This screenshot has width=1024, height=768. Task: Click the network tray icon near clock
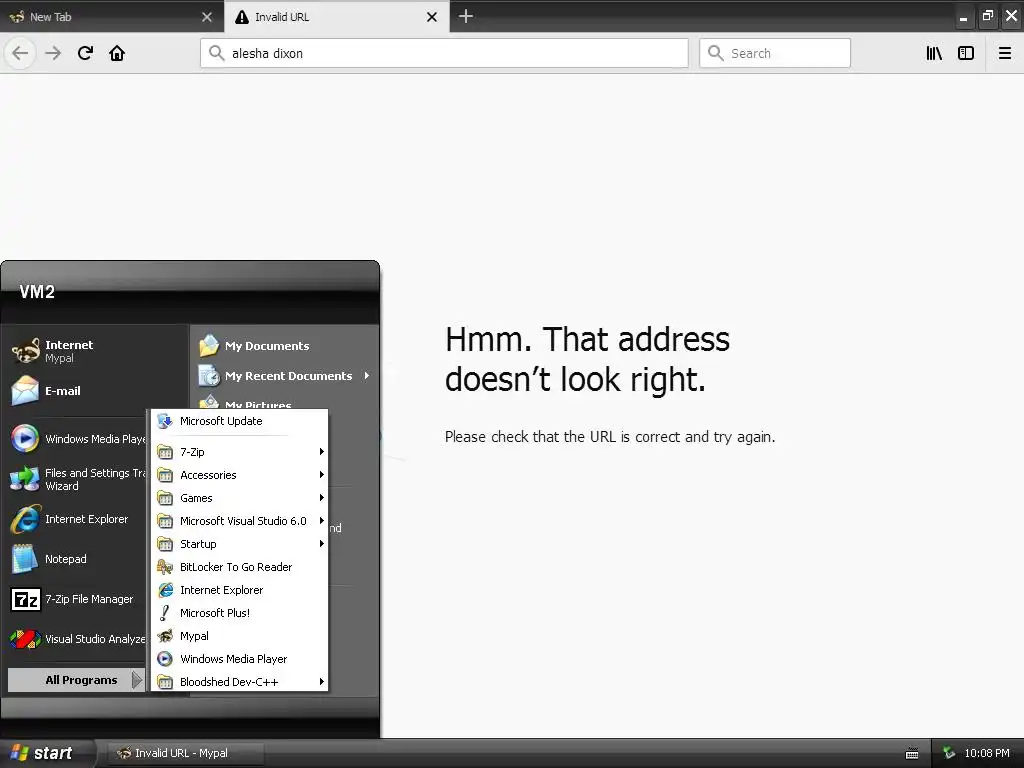pyautogui.click(x=949, y=754)
